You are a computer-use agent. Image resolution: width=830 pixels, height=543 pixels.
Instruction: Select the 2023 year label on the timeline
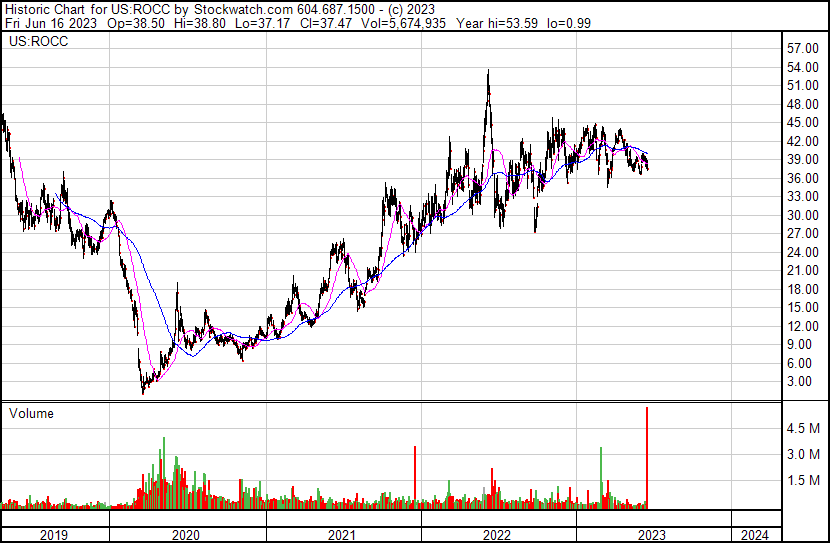[652, 534]
